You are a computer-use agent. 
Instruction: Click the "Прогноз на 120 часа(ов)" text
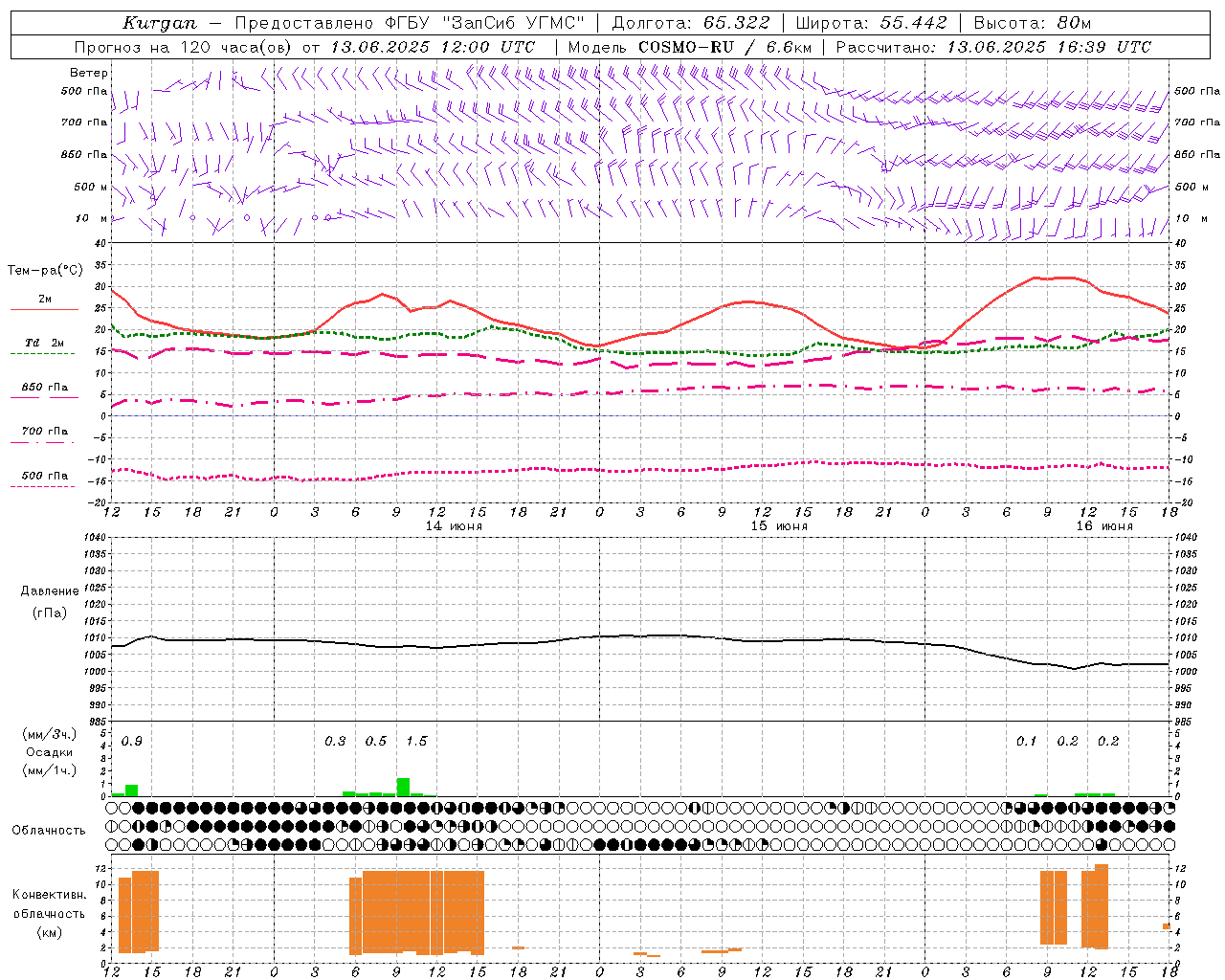pyautogui.click(x=185, y=47)
